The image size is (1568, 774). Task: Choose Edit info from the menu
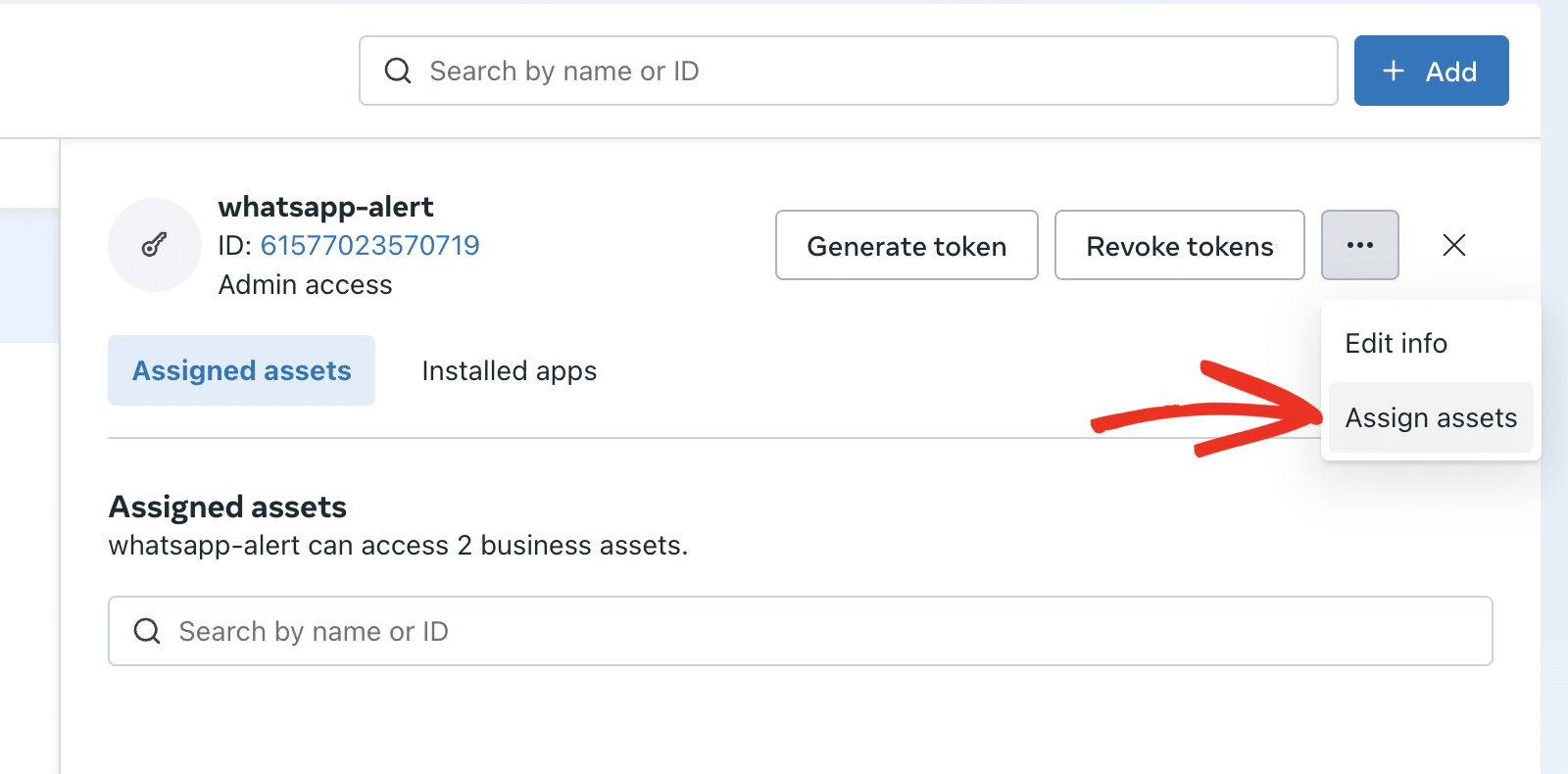point(1396,343)
